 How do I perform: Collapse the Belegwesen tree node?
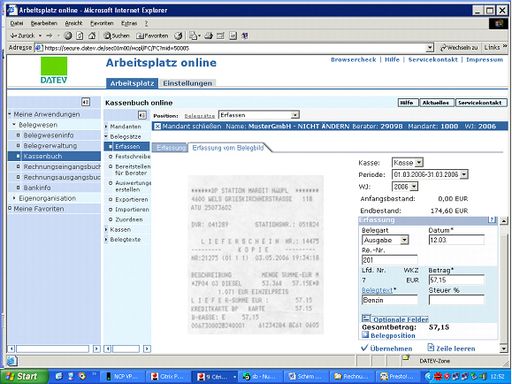tap(14, 124)
